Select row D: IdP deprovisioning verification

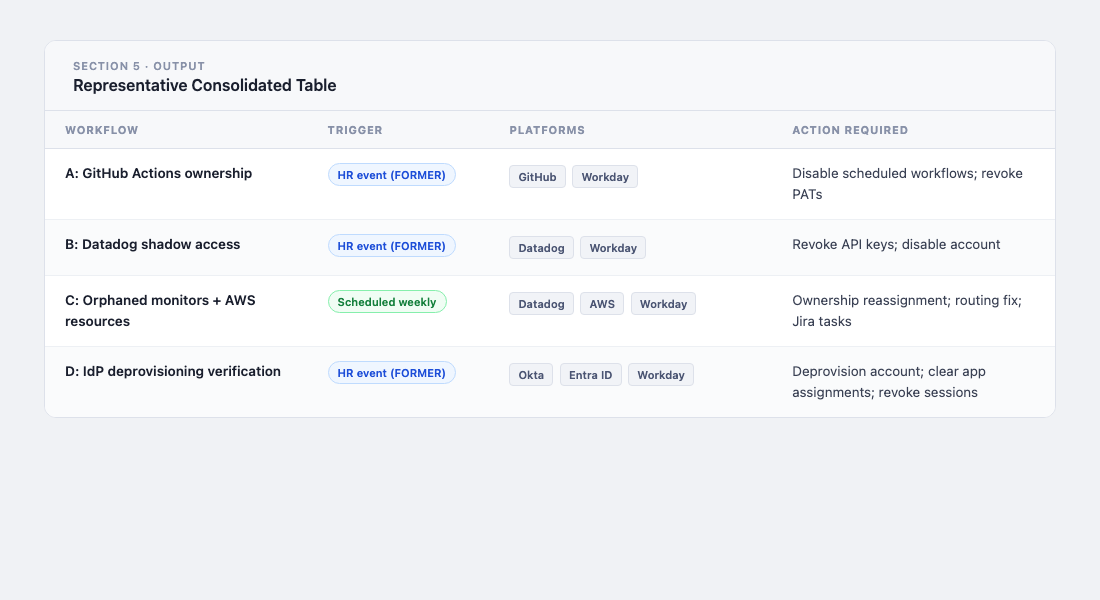tap(550, 382)
